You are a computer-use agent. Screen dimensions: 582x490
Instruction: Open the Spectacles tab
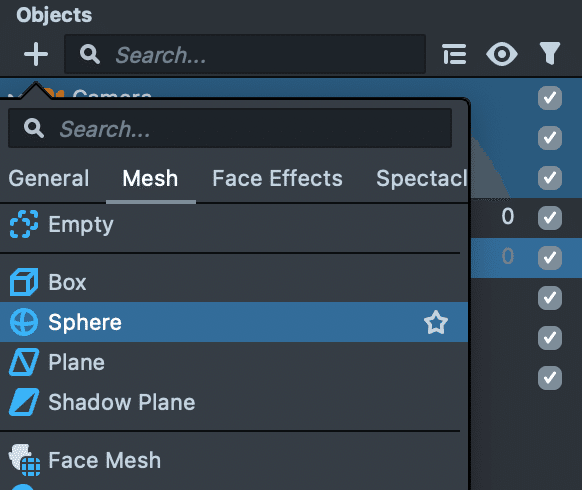pyautogui.click(x=422, y=179)
